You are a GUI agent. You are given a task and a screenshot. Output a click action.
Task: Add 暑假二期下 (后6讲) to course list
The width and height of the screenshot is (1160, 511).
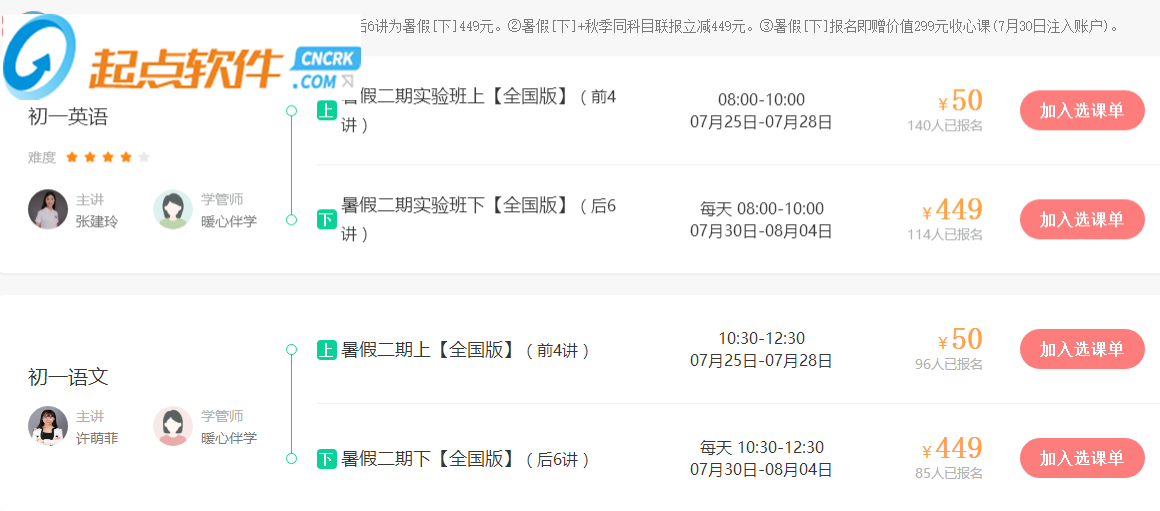(x=1082, y=458)
